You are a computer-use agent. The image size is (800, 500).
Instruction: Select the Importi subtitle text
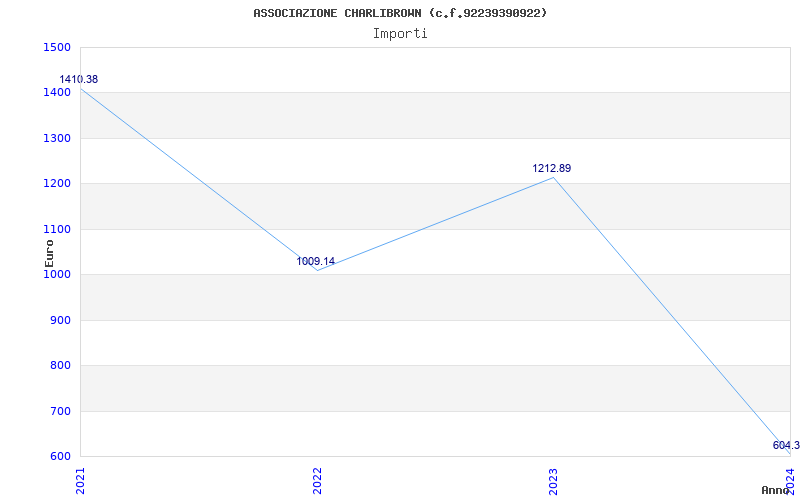pos(400,34)
